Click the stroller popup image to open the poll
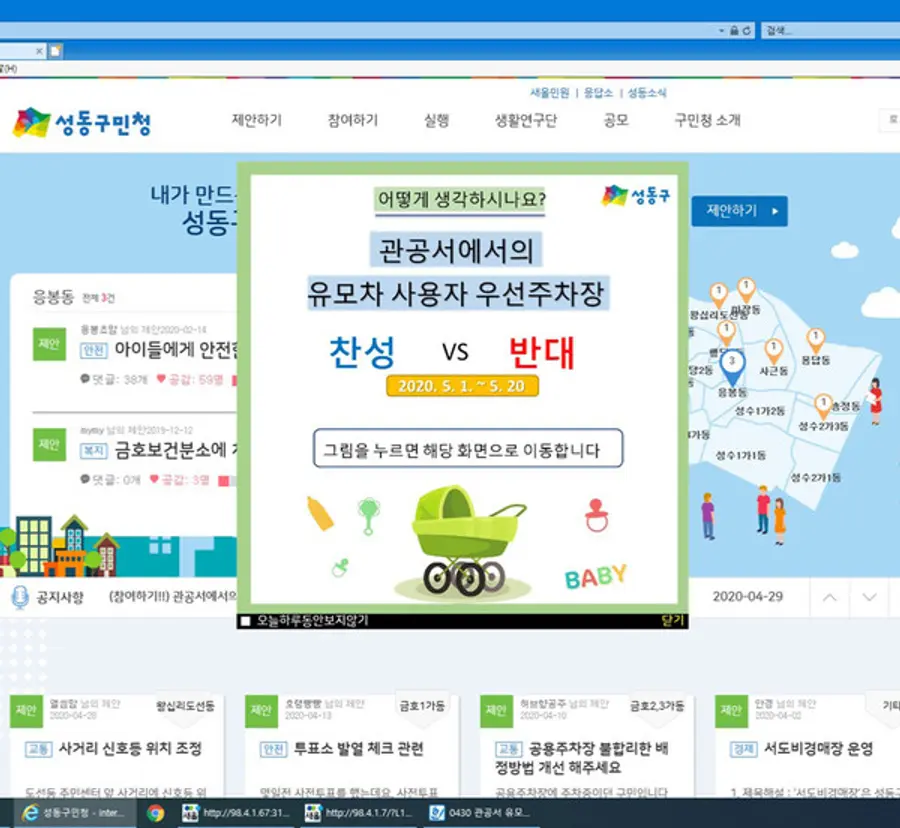The width and height of the screenshot is (900, 828). click(x=464, y=389)
